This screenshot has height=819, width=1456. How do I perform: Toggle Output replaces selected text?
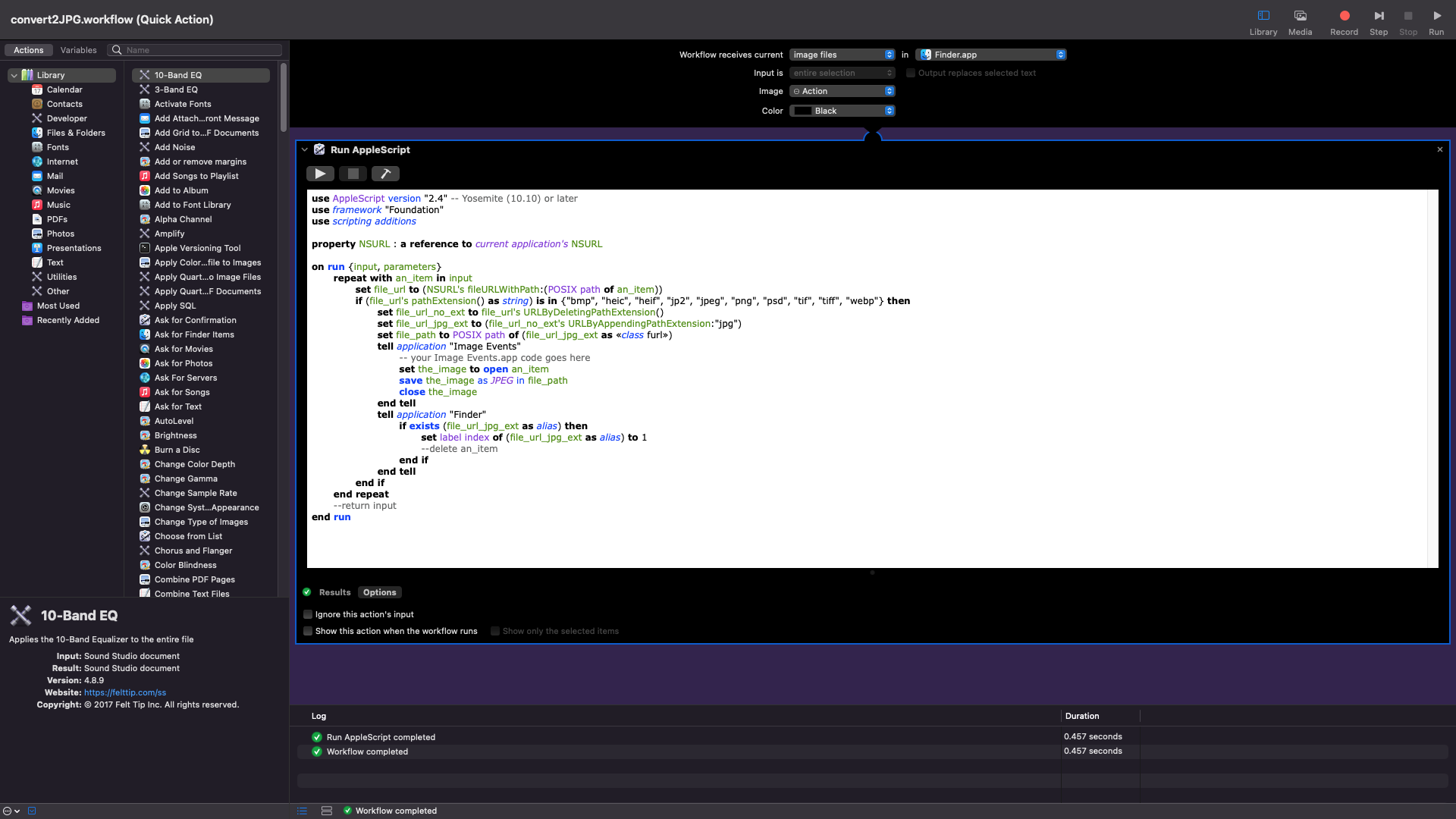point(911,73)
